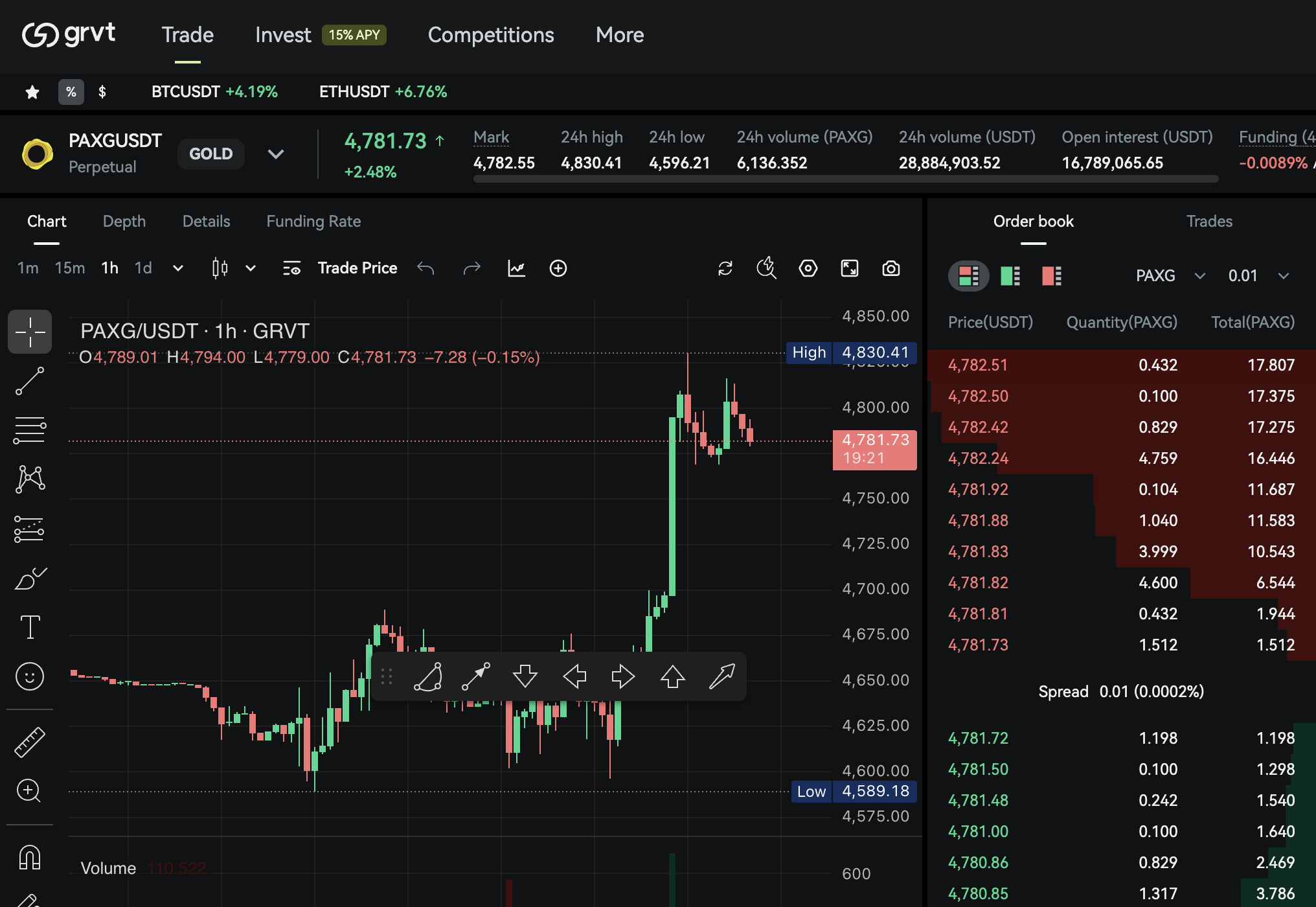1316x907 pixels.
Task: Select the arrow marker tool in floating toolbar
Action: [476, 677]
